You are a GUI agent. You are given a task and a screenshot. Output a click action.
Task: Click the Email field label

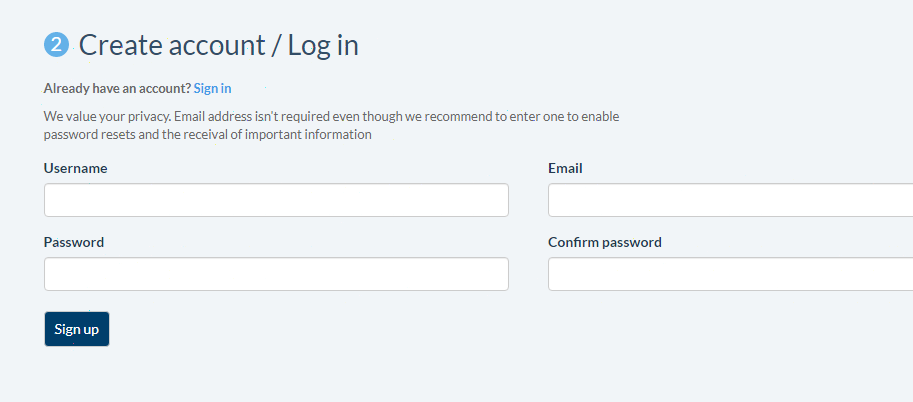[565, 168]
